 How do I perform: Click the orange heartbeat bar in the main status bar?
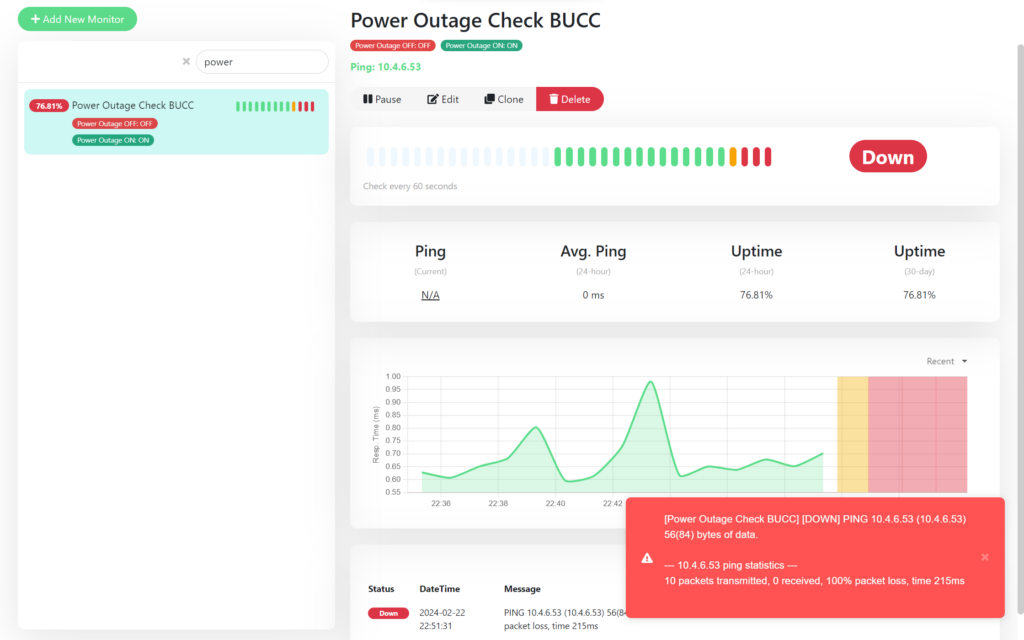(x=733, y=156)
